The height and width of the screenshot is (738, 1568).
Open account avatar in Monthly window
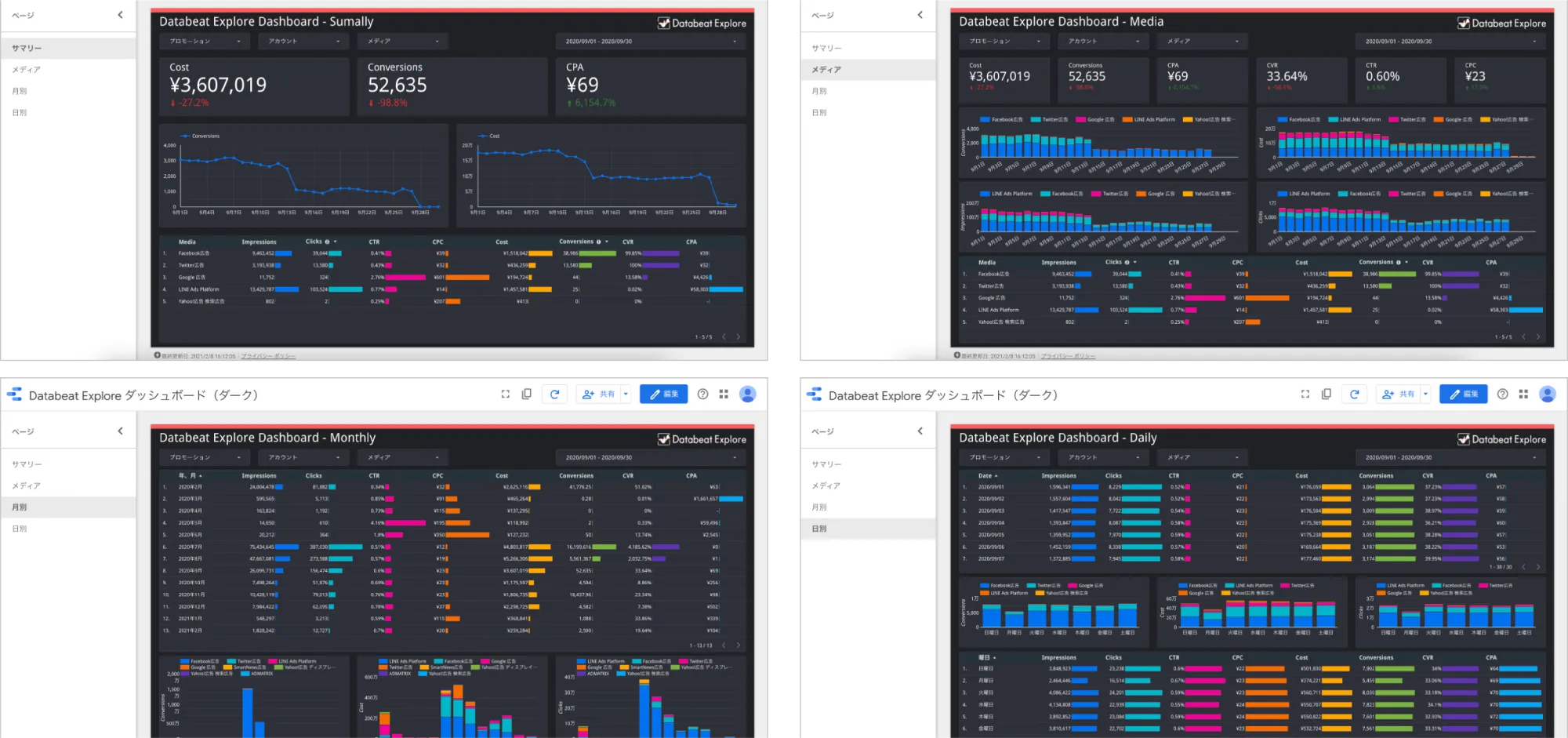(748, 394)
